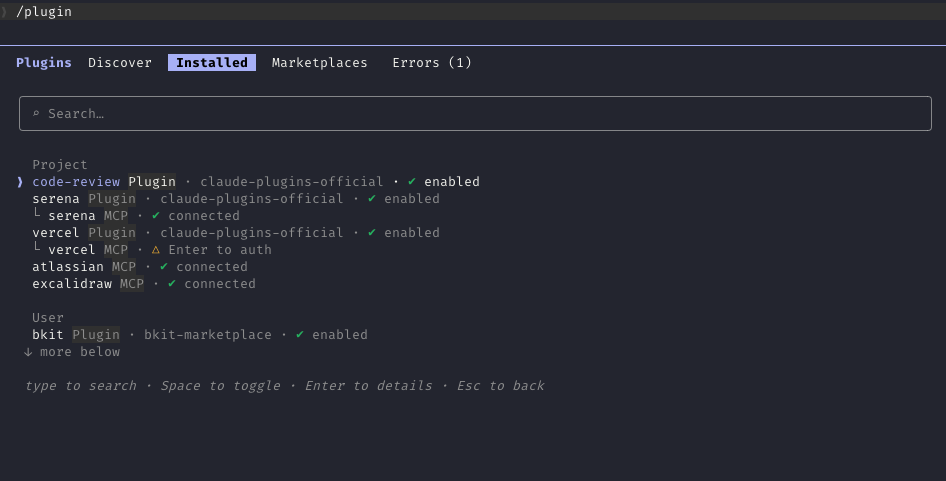
Task: Click the Plugins heading label
Action: [x=43, y=63]
